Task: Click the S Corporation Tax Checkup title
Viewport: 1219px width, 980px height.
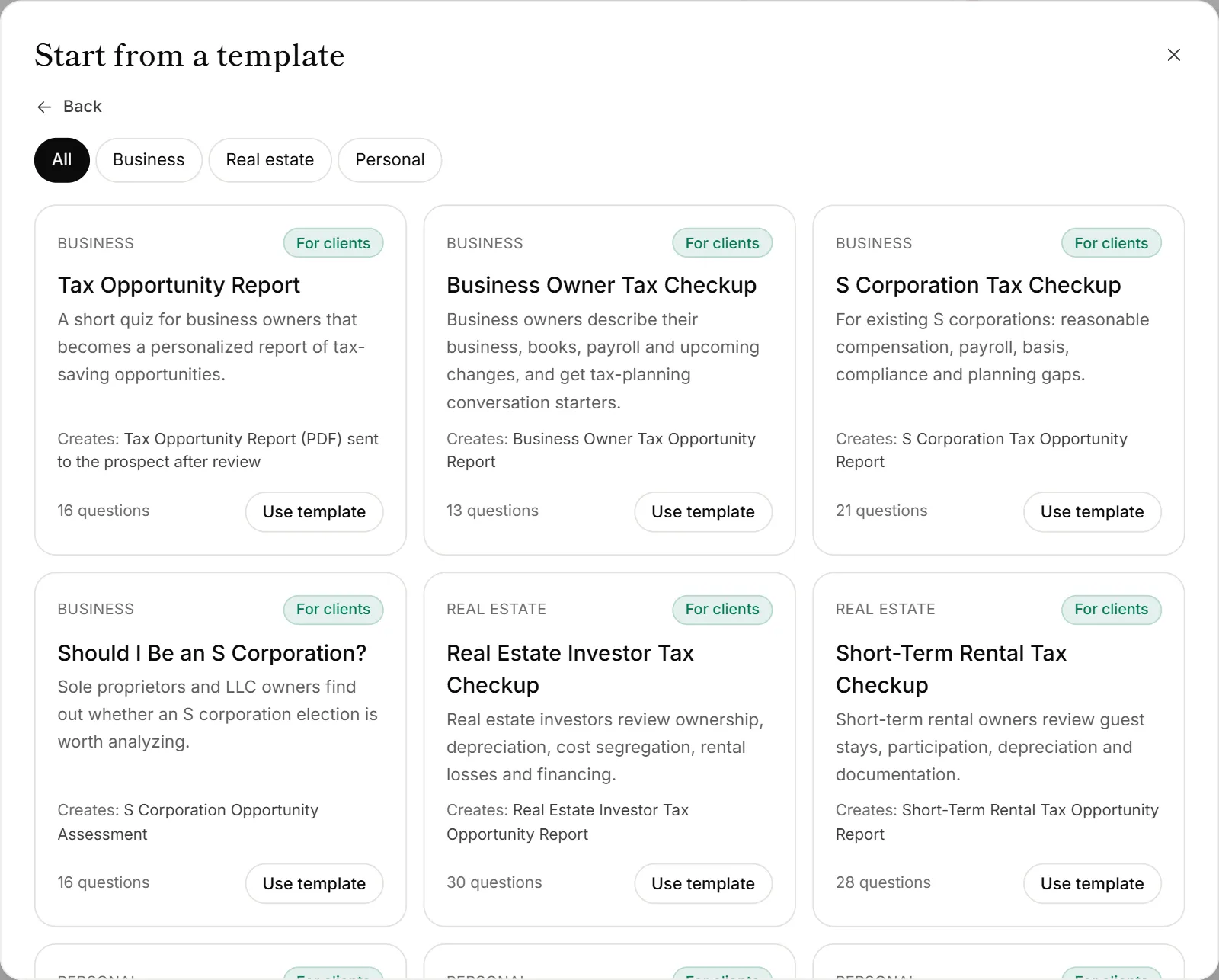Action: click(978, 285)
